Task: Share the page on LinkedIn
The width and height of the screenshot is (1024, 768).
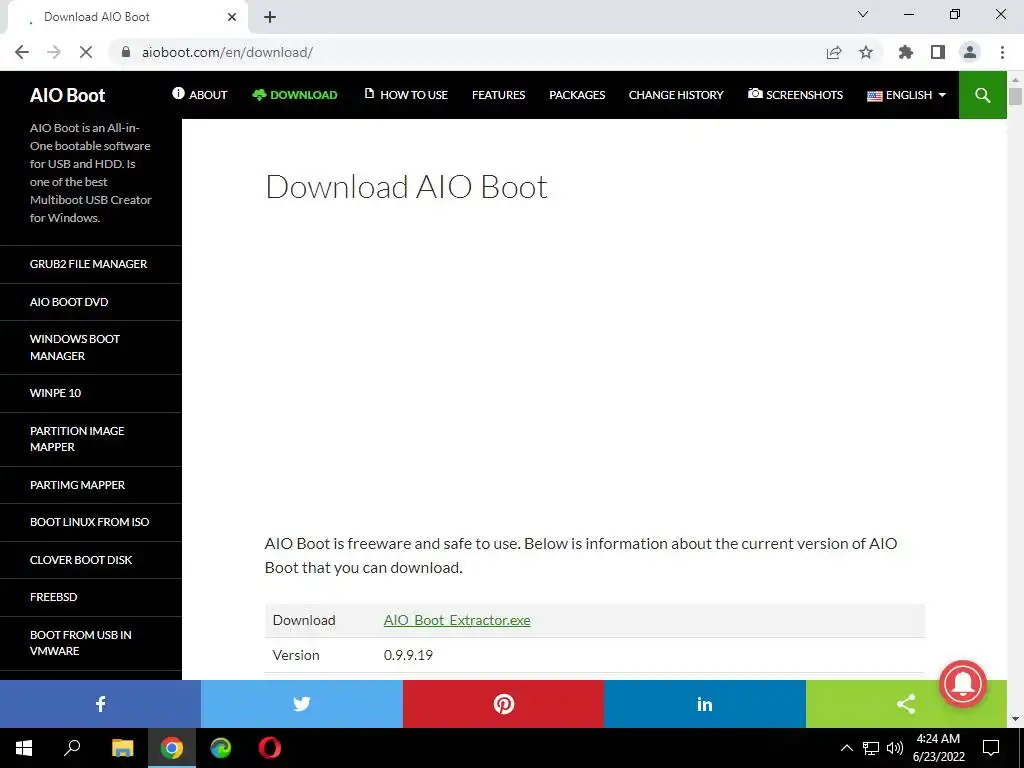Action: [x=705, y=704]
